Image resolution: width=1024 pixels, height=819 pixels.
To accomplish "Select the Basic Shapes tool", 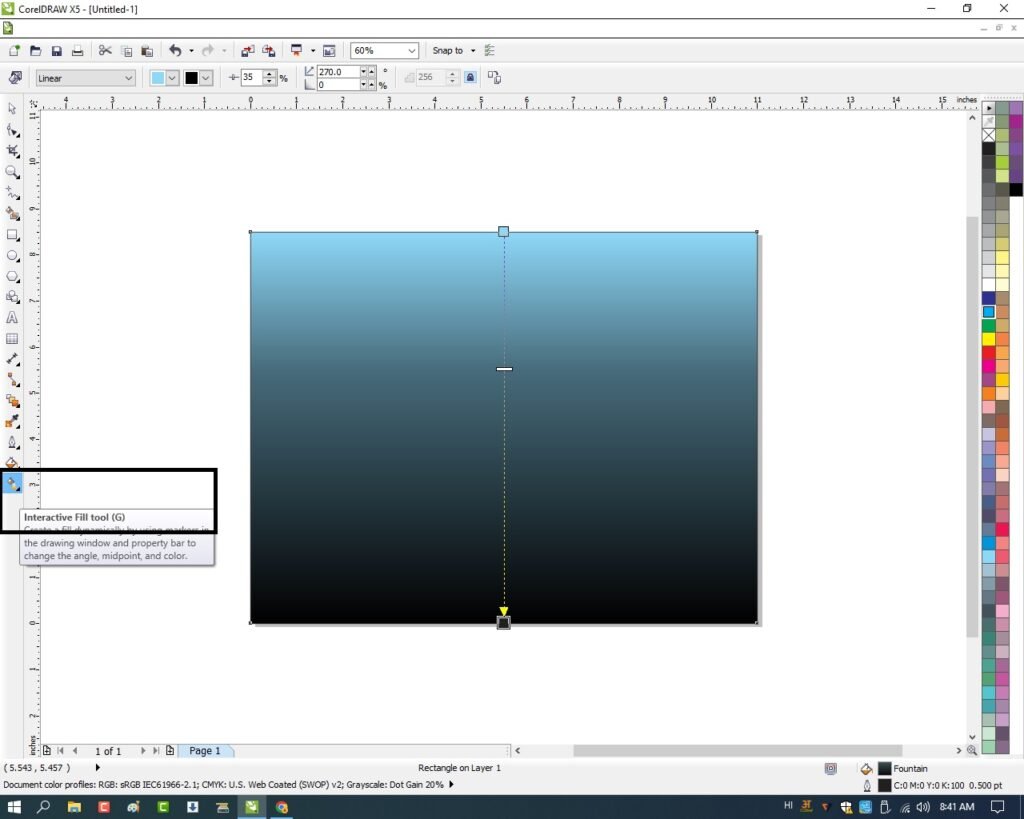I will click(x=12, y=297).
